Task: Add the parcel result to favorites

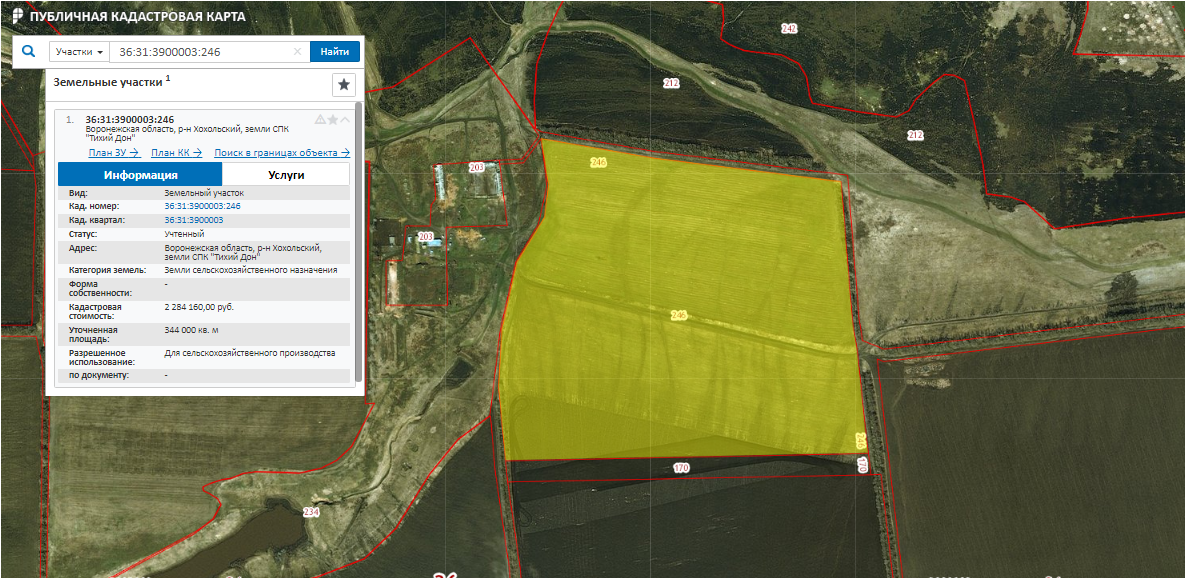Action: pyautogui.click(x=333, y=119)
